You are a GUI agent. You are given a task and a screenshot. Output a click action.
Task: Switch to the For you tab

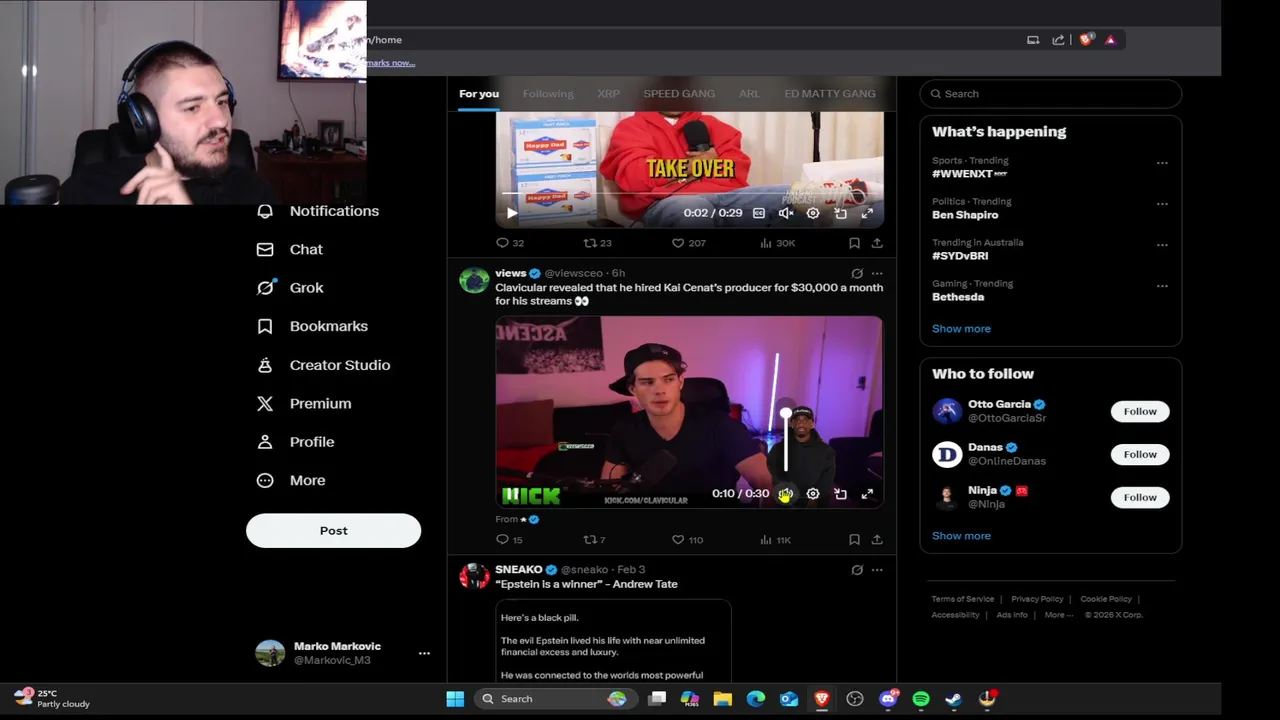pos(479,93)
